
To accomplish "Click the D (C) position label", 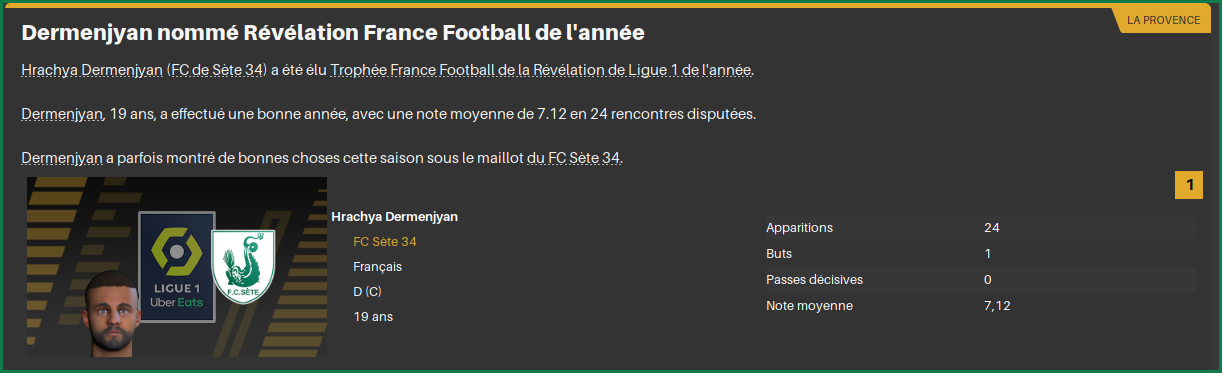I will [x=368, y=292].
